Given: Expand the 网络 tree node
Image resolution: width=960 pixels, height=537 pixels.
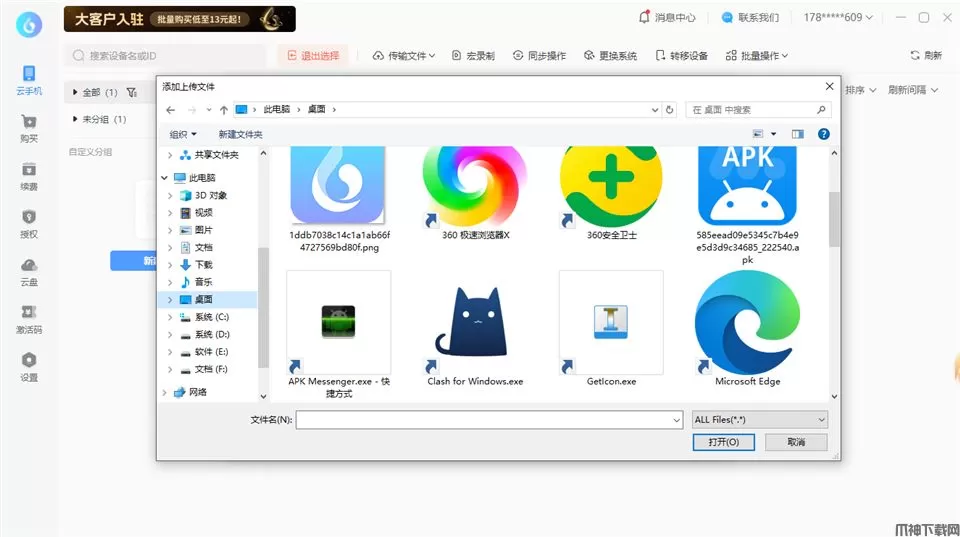Looking at the screenshot, I should coord(165,393).
